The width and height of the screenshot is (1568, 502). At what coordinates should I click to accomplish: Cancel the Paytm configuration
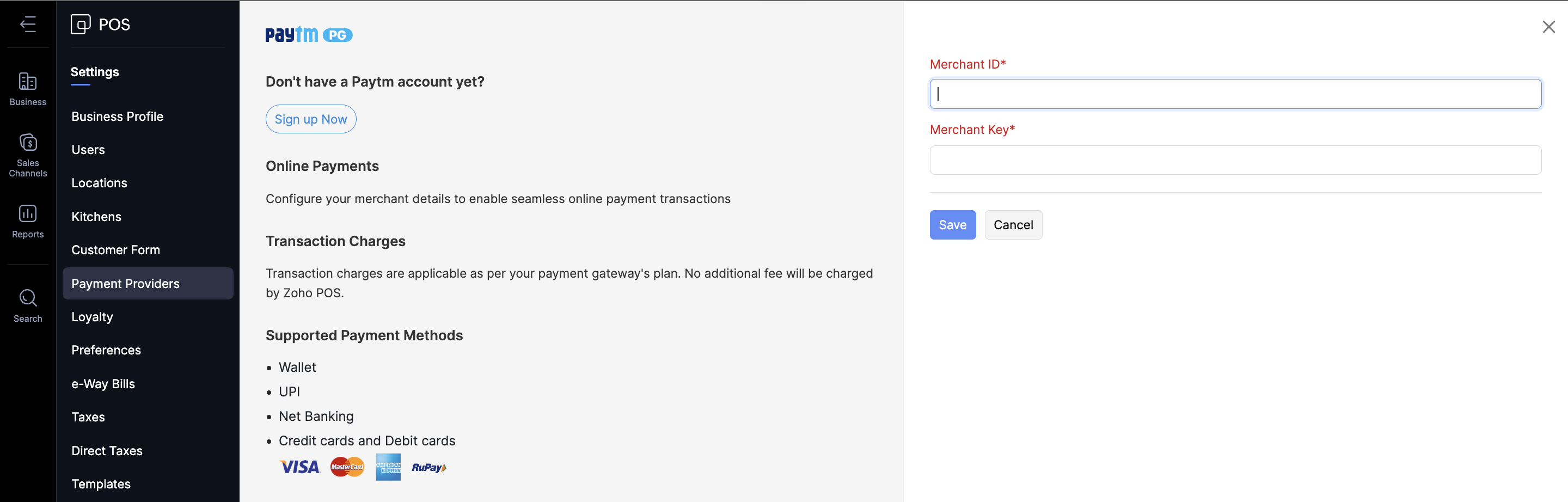pyautogui.click(x=1013, y=225)
